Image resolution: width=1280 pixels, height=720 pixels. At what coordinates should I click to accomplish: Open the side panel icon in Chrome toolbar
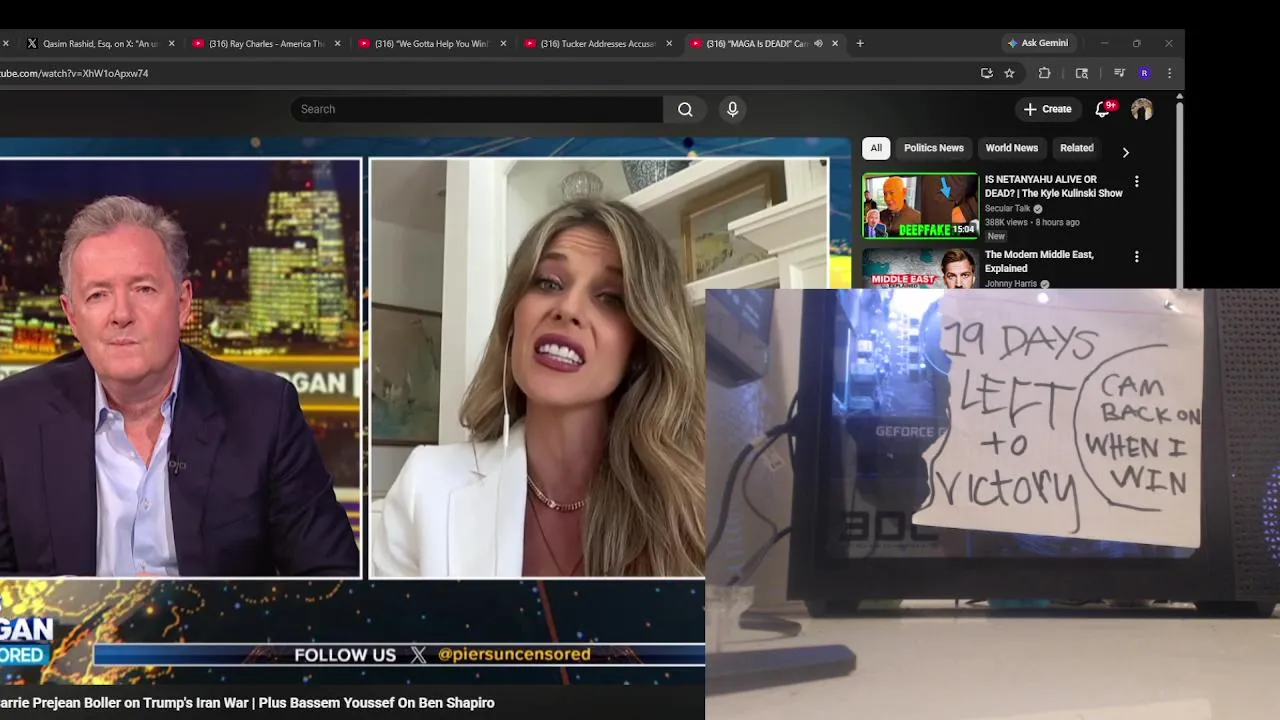1082,73
